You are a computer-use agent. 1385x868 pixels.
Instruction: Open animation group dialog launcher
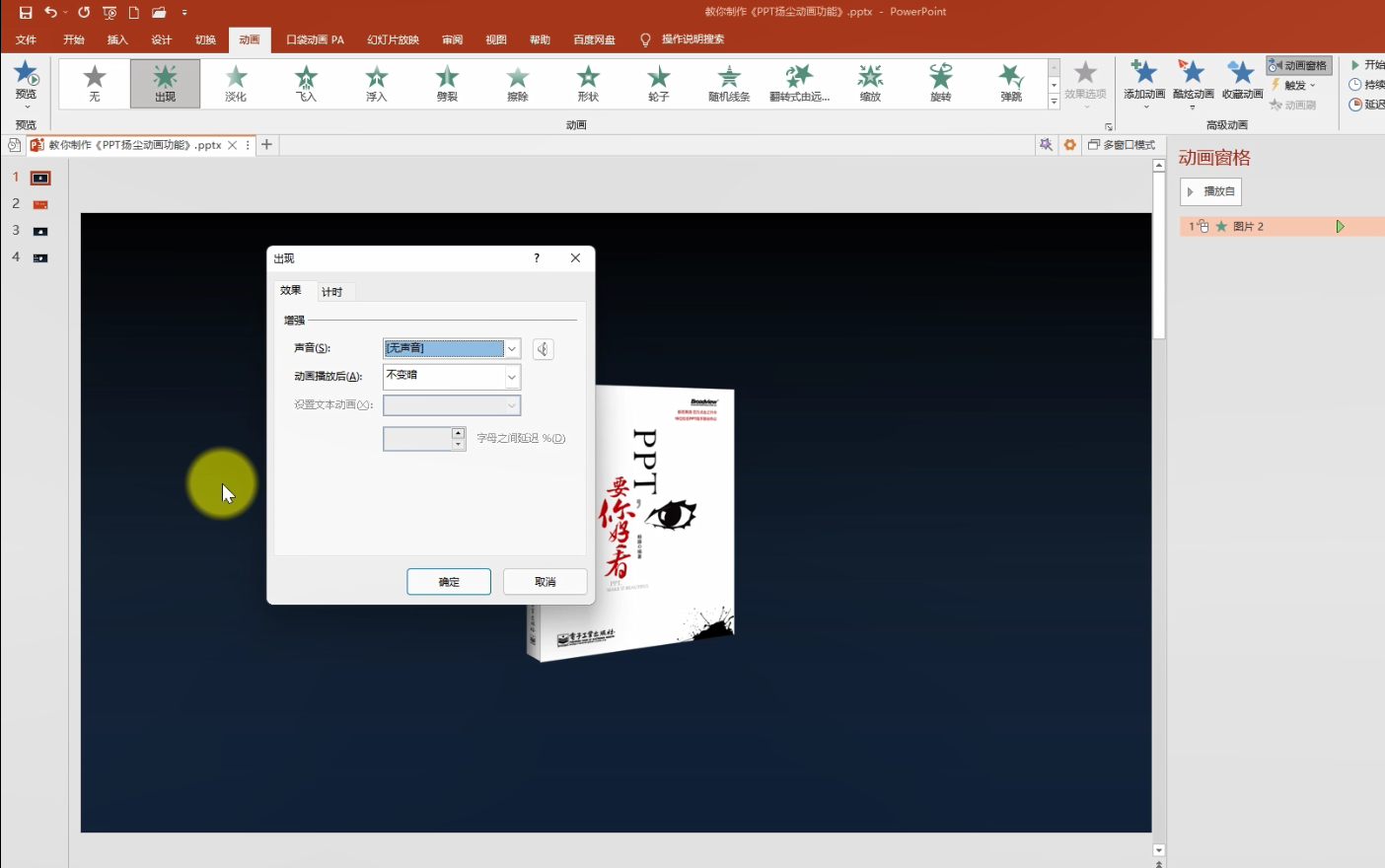(x=1109, y=126)
